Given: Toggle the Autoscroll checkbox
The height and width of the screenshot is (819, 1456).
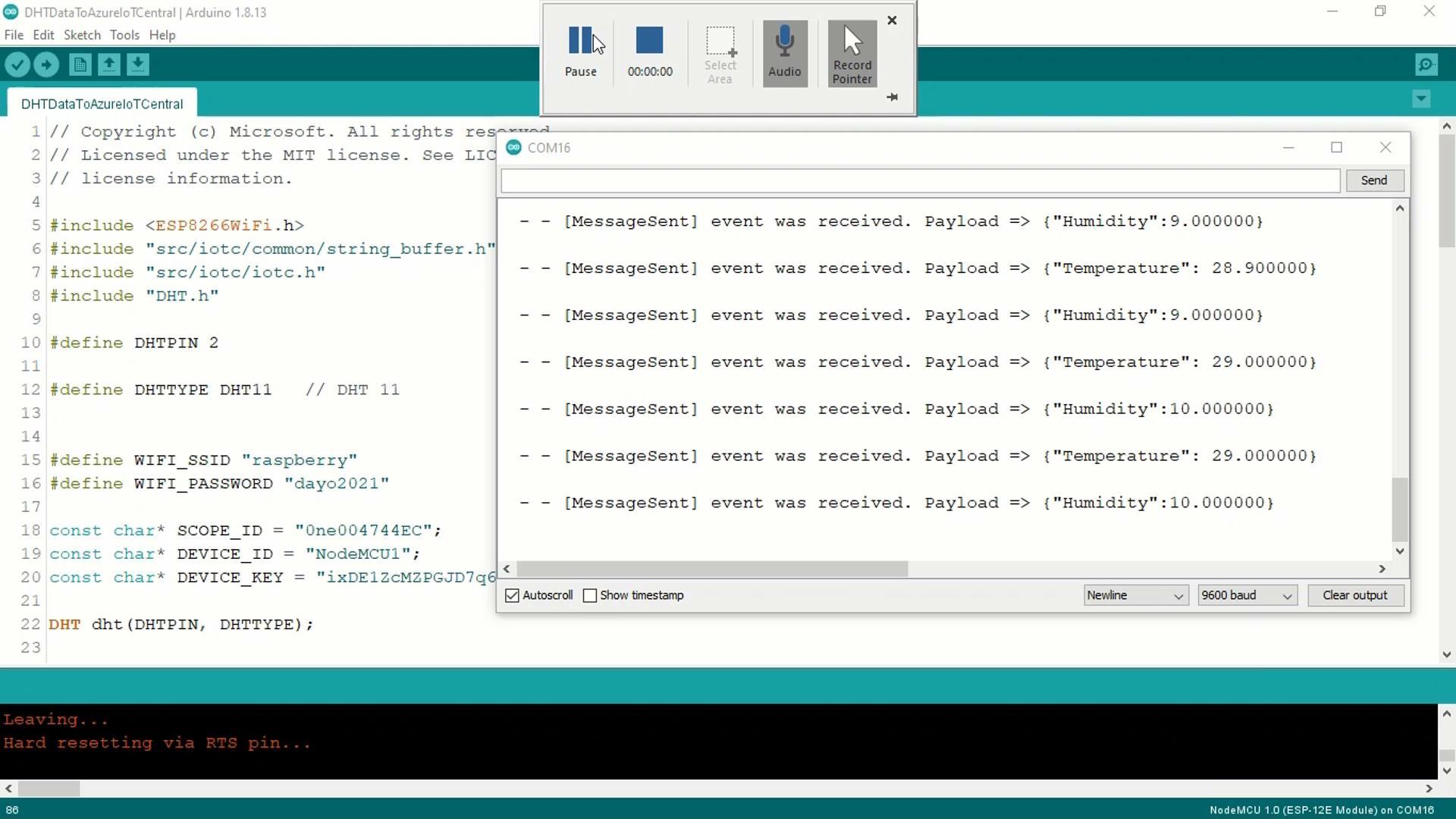Looking at the screenshot, I should [511, 595].
